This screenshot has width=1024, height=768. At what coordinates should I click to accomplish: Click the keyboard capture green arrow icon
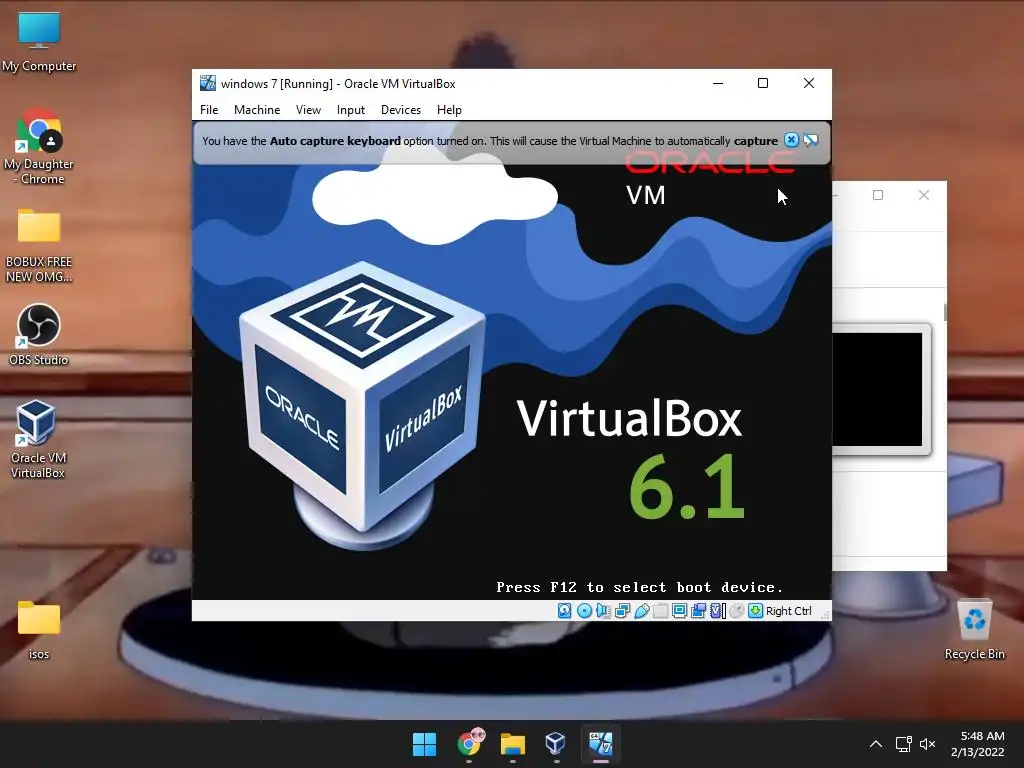(756, 611)
